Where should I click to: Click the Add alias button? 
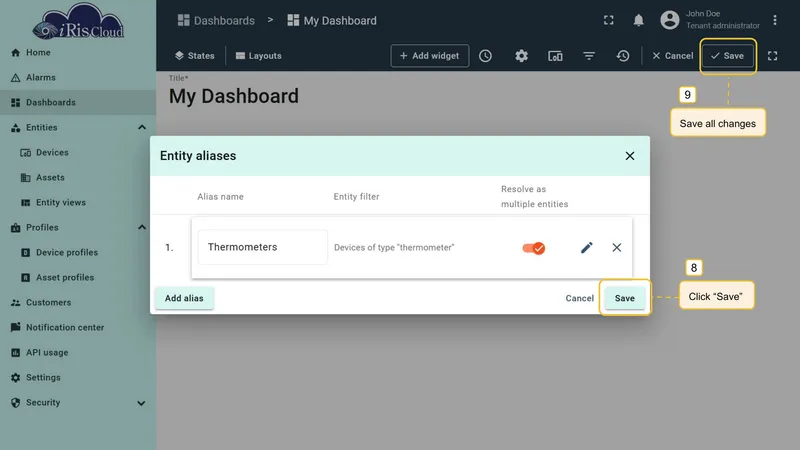pos(184,298)
